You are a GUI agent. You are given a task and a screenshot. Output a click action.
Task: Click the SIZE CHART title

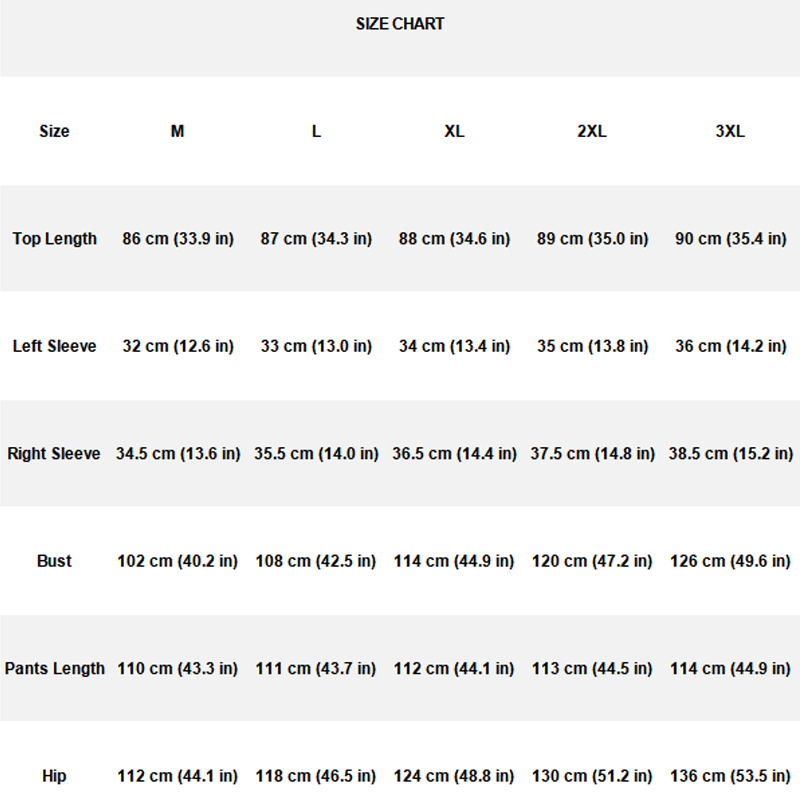(x=400, y=24)
